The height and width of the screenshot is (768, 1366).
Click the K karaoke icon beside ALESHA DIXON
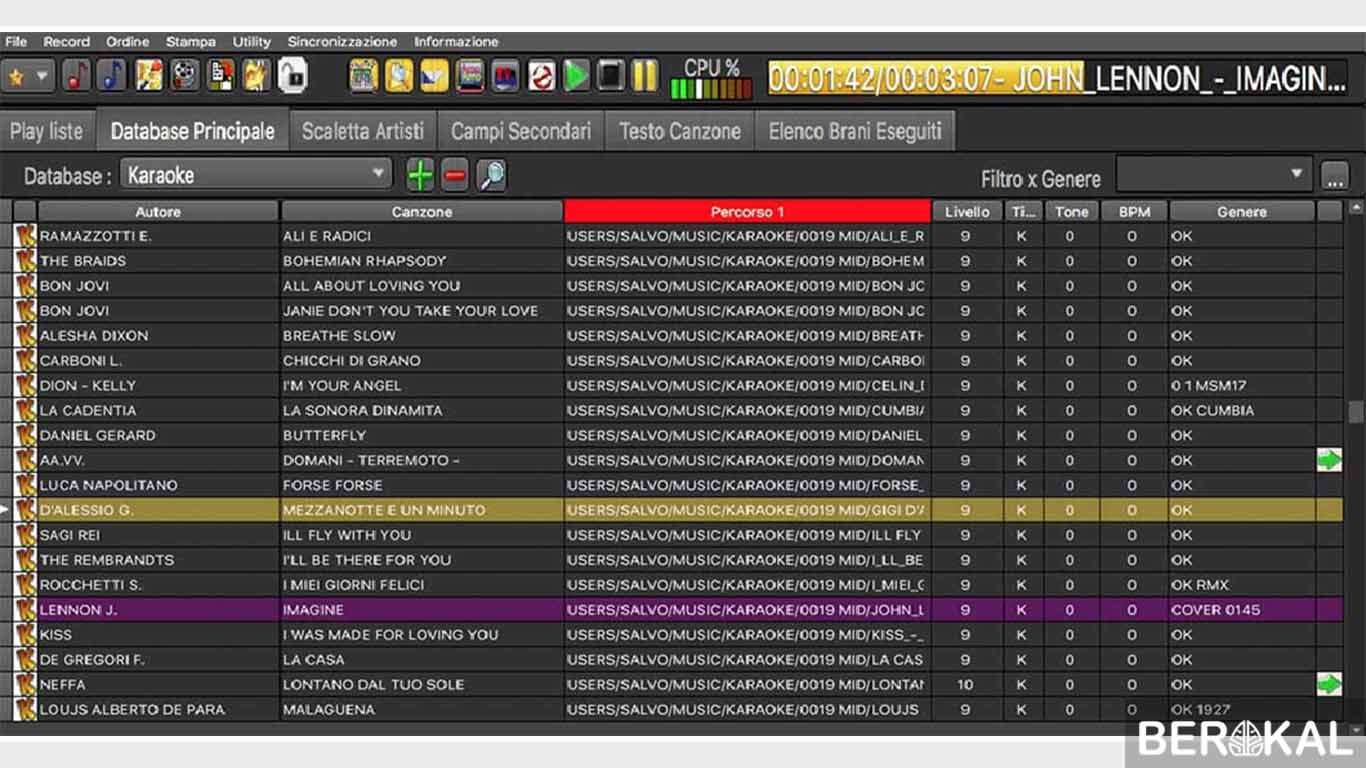click(26, 336)
